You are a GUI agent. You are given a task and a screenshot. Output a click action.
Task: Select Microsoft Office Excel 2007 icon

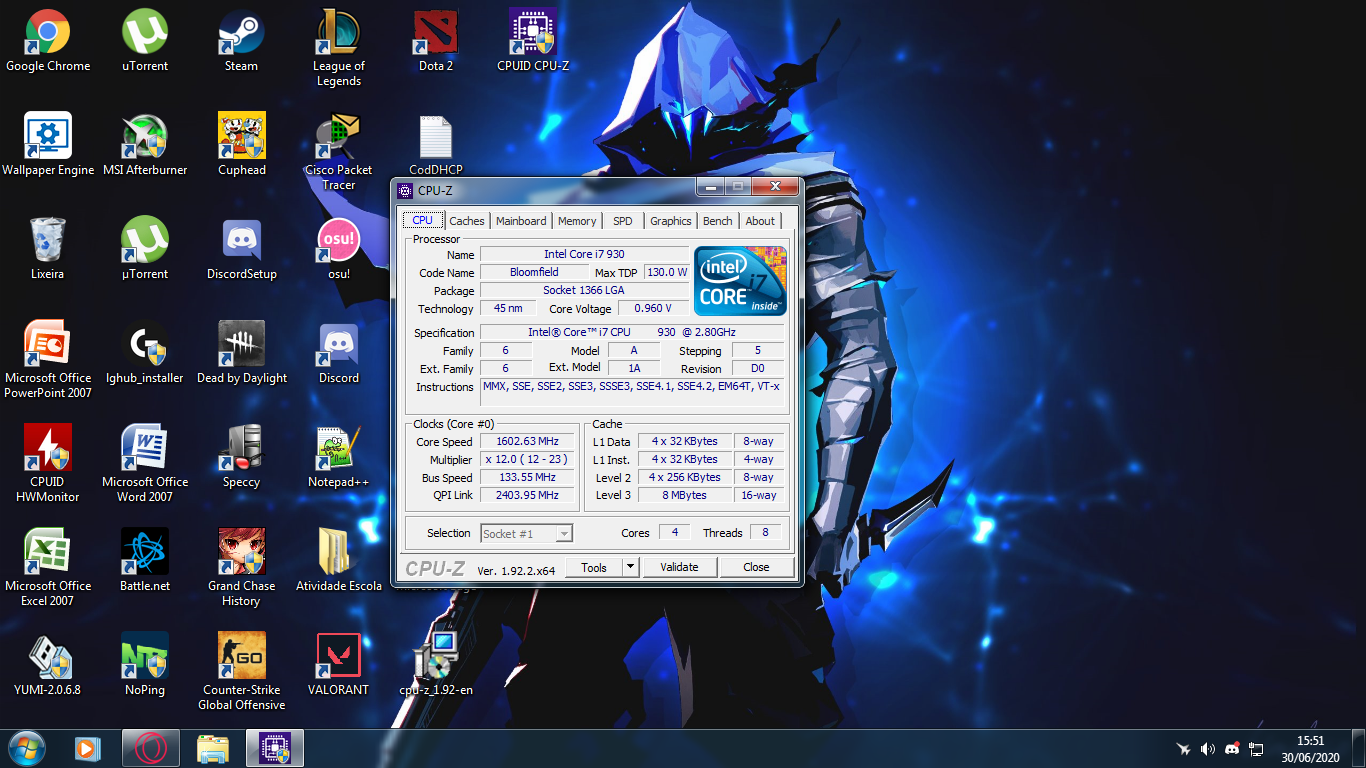(x=48, y=569)
